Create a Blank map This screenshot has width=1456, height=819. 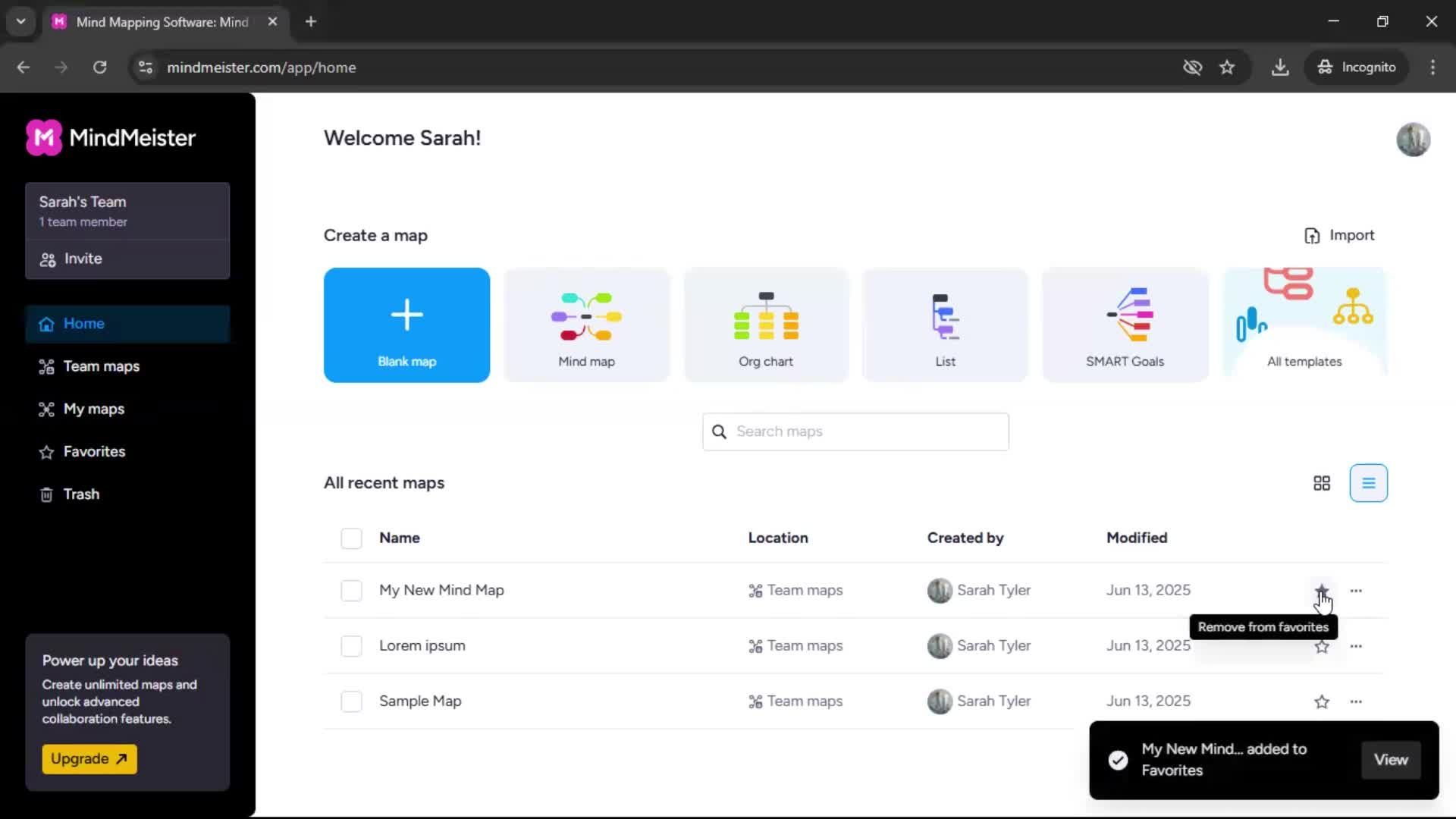(x=406, y=325)
